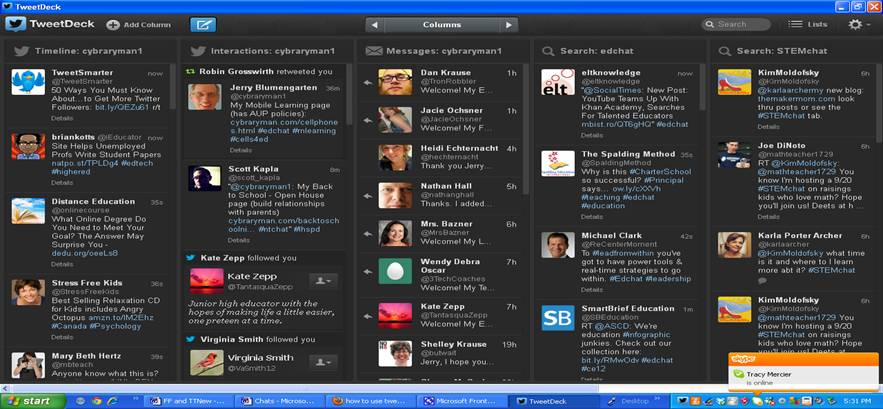The image size is (883, 409).
Task: Open the compose new tweet button
Action: click(203, 25)
